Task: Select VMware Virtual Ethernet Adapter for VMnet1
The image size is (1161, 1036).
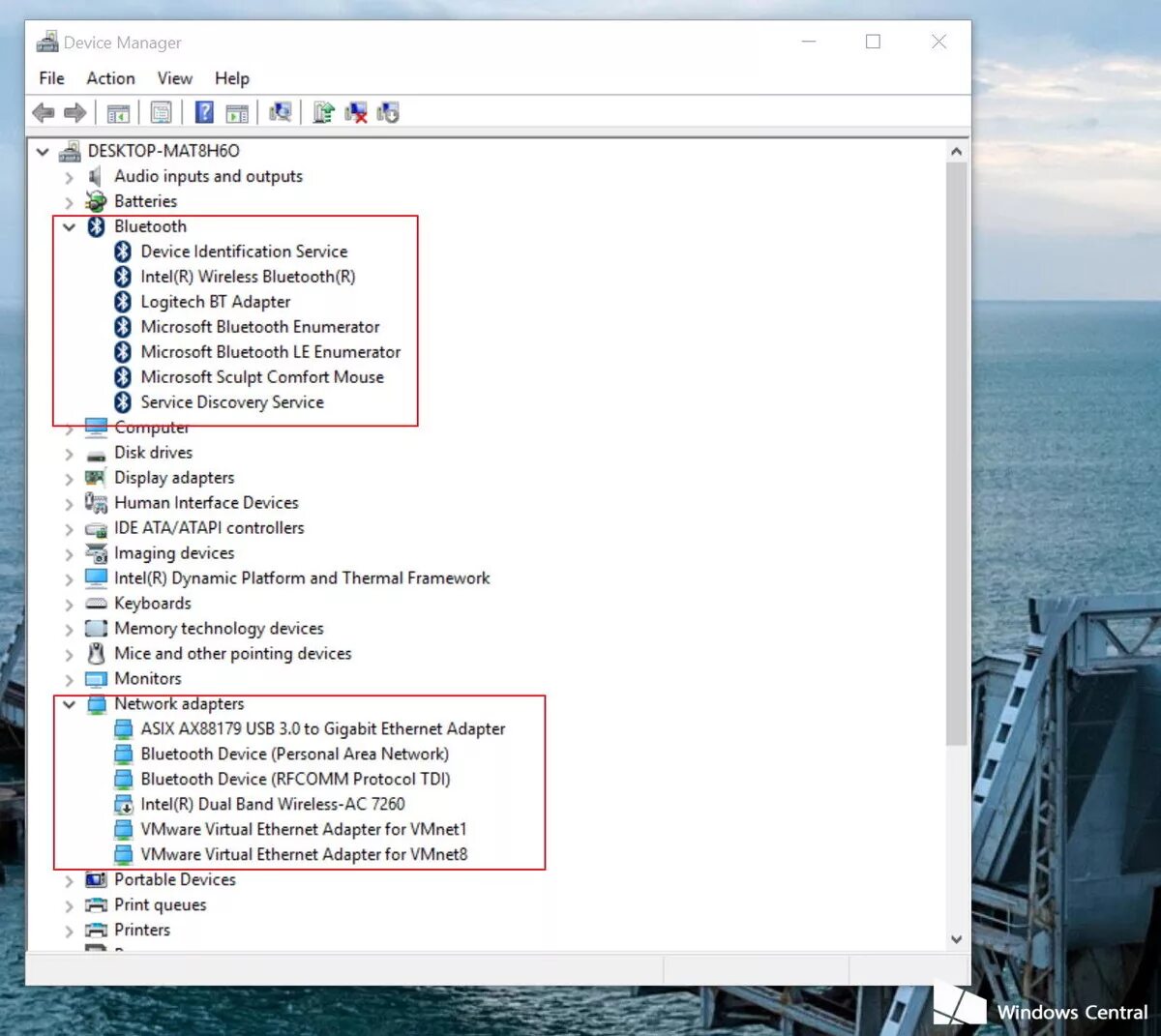Action: pyautogui.click(x=304, y=830)
